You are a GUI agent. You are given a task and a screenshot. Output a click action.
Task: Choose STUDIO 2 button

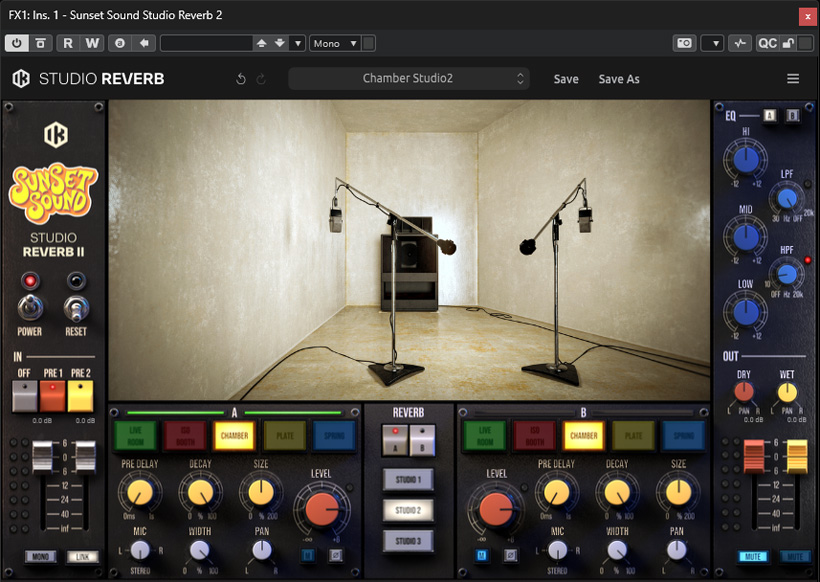pyautogui.click(x=408, y=510)
